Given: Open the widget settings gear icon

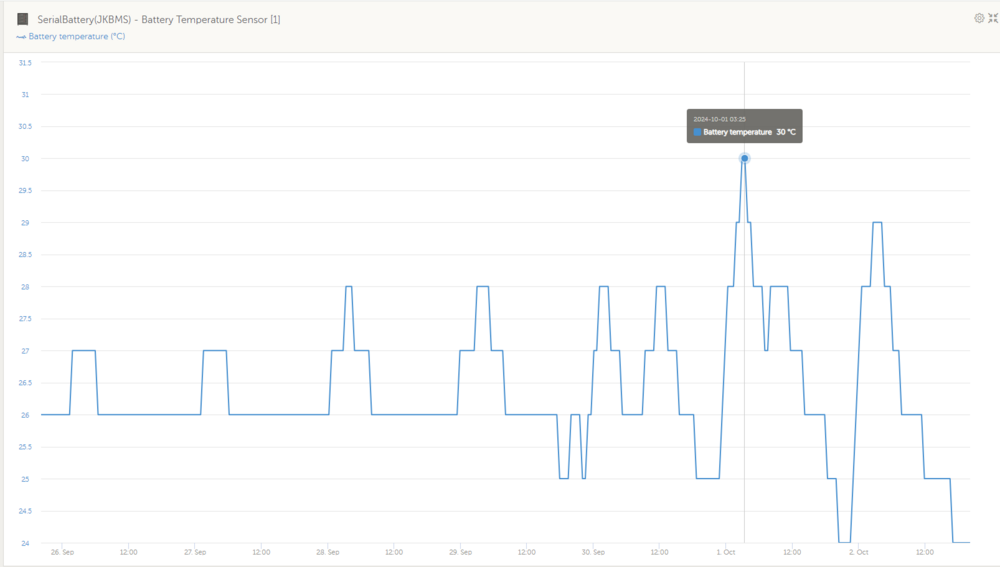Looking at the screenshot, I should click(x=979, y=18).
